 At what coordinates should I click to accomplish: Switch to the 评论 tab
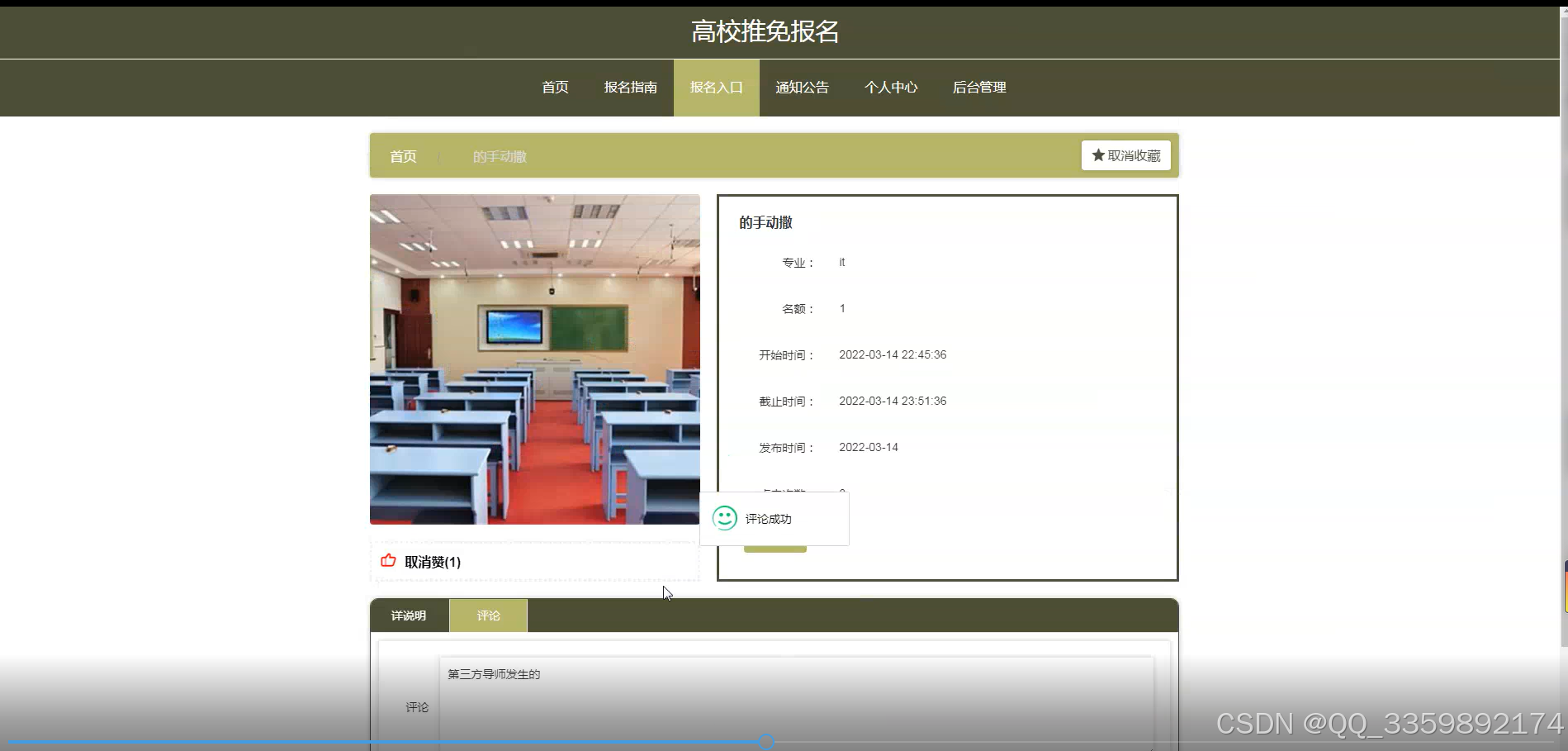(x=488, y=616)
